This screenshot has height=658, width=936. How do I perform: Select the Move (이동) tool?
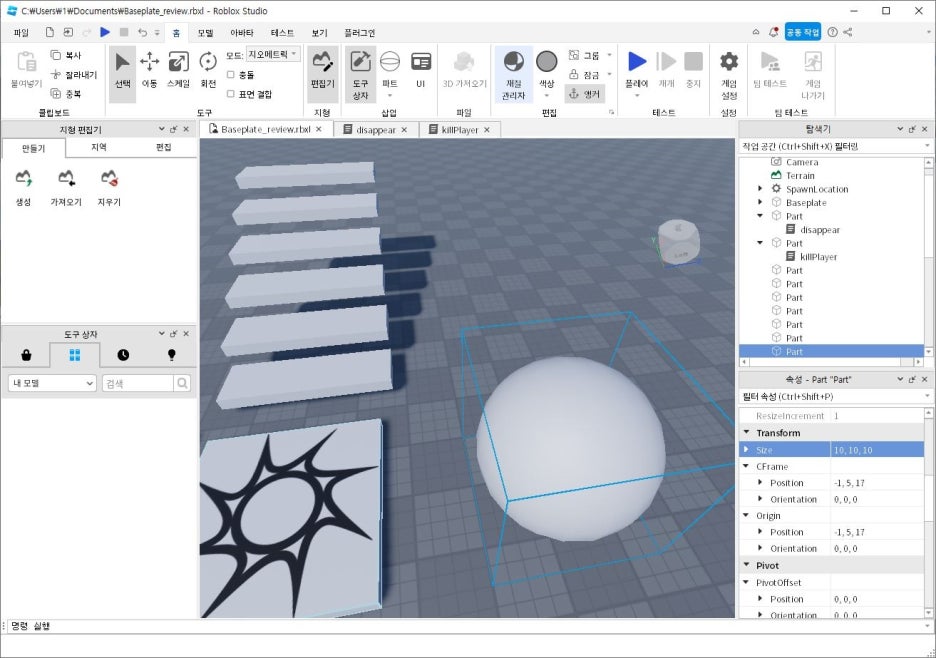coord(149,70)
